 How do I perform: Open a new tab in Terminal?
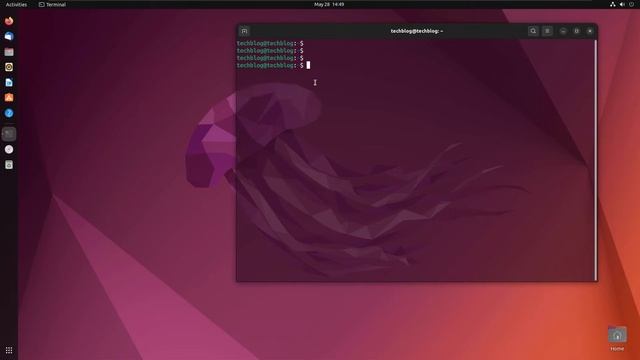(244, 31)
